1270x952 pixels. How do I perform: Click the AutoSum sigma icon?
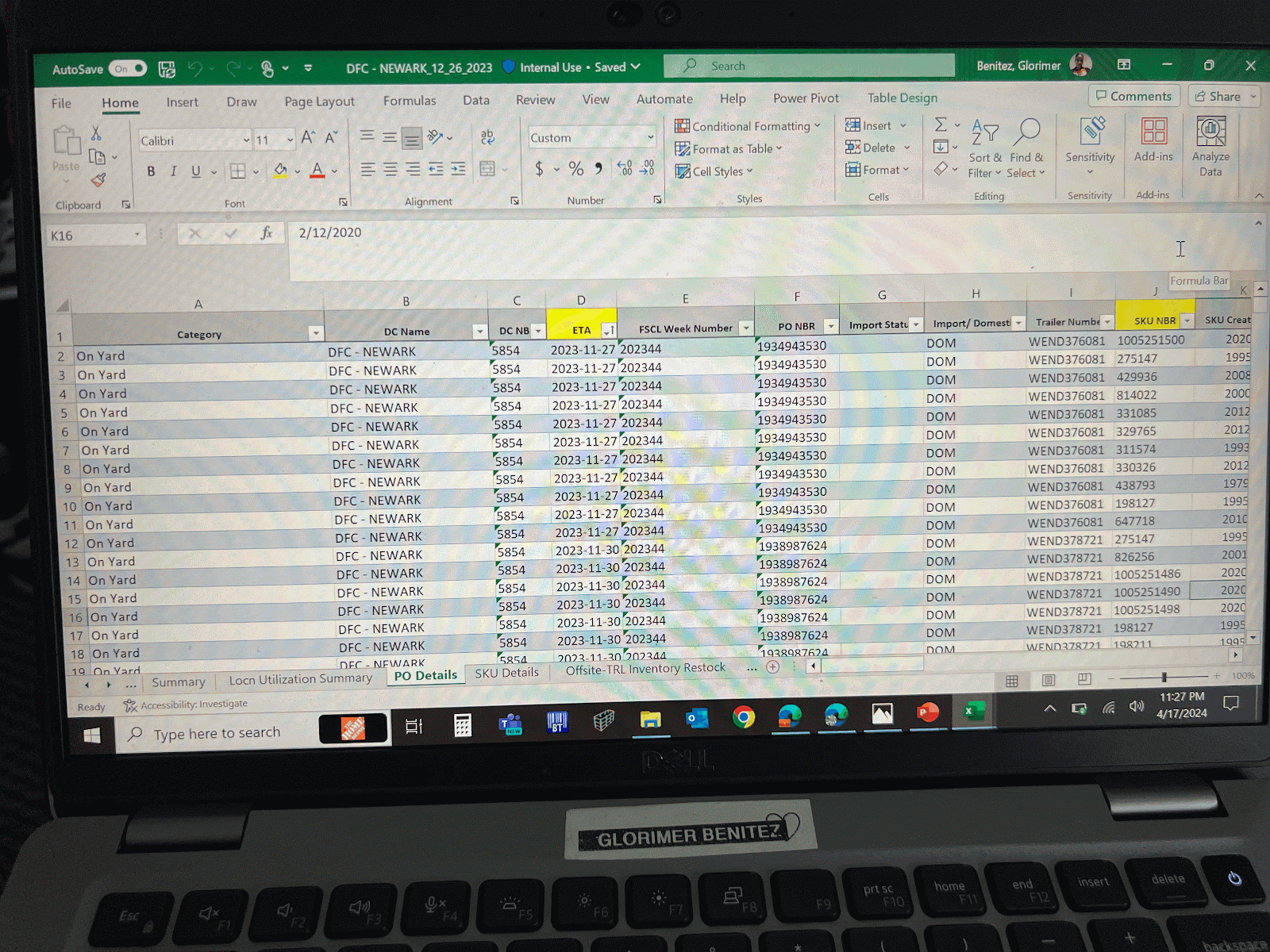[941, 125]
